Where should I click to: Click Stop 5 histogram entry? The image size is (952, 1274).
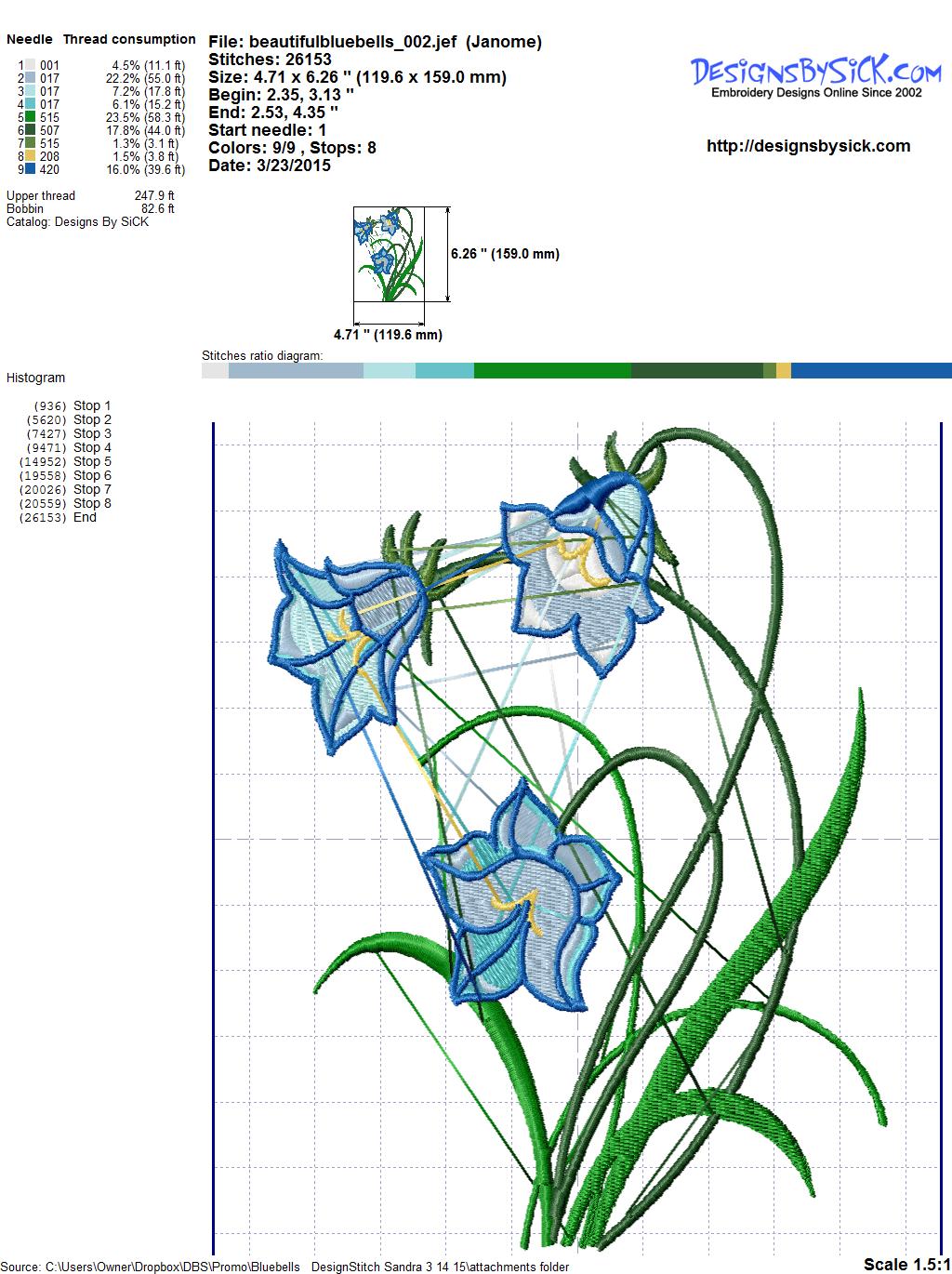pos(91,461)
